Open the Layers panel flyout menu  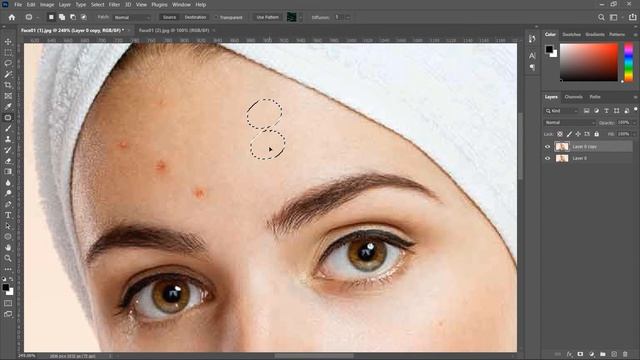click(x=635, y=97)
